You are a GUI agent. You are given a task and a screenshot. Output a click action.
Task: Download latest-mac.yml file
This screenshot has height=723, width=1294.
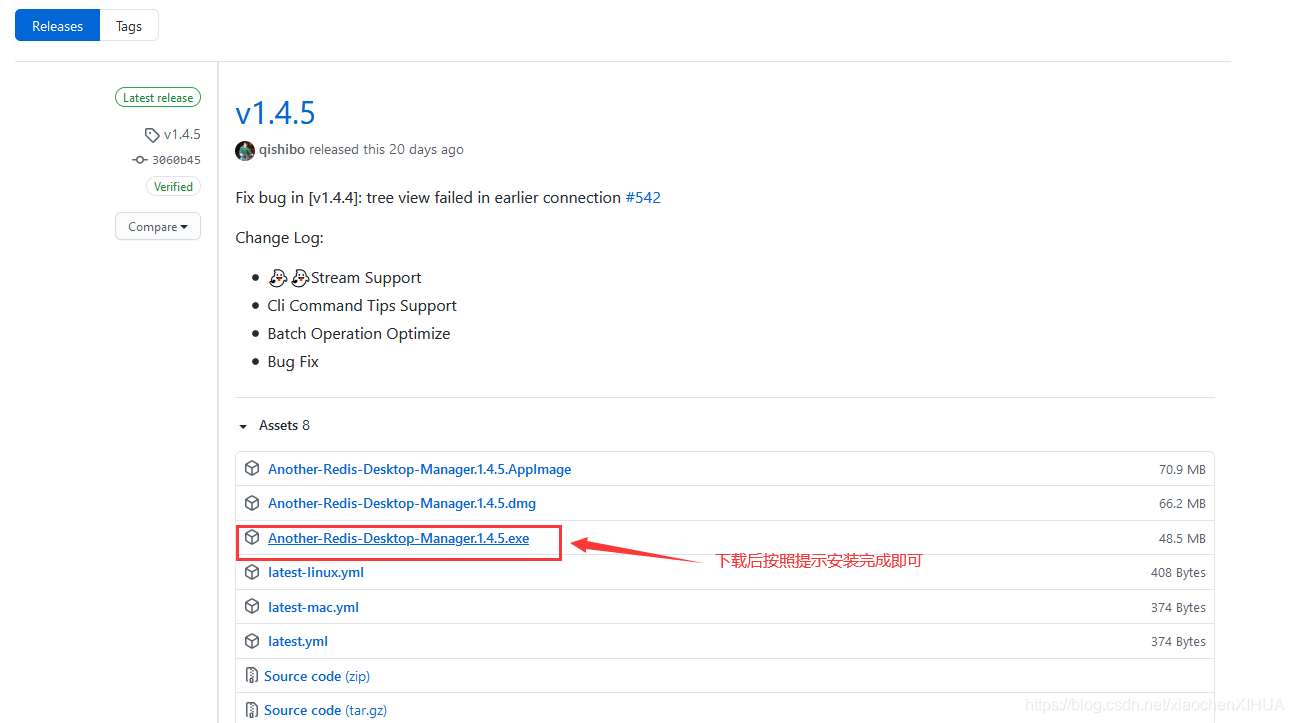point(313,607)
